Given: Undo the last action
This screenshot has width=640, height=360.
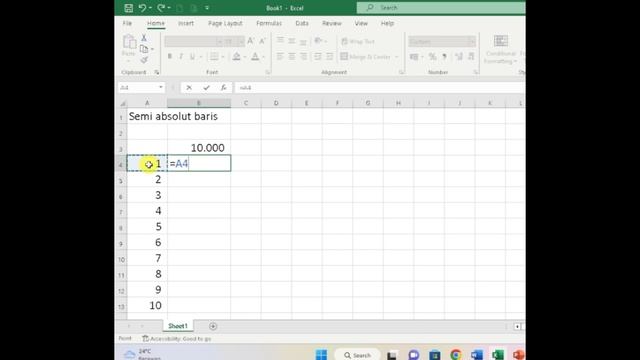Looking at the screenshot, I should [142, 8].
